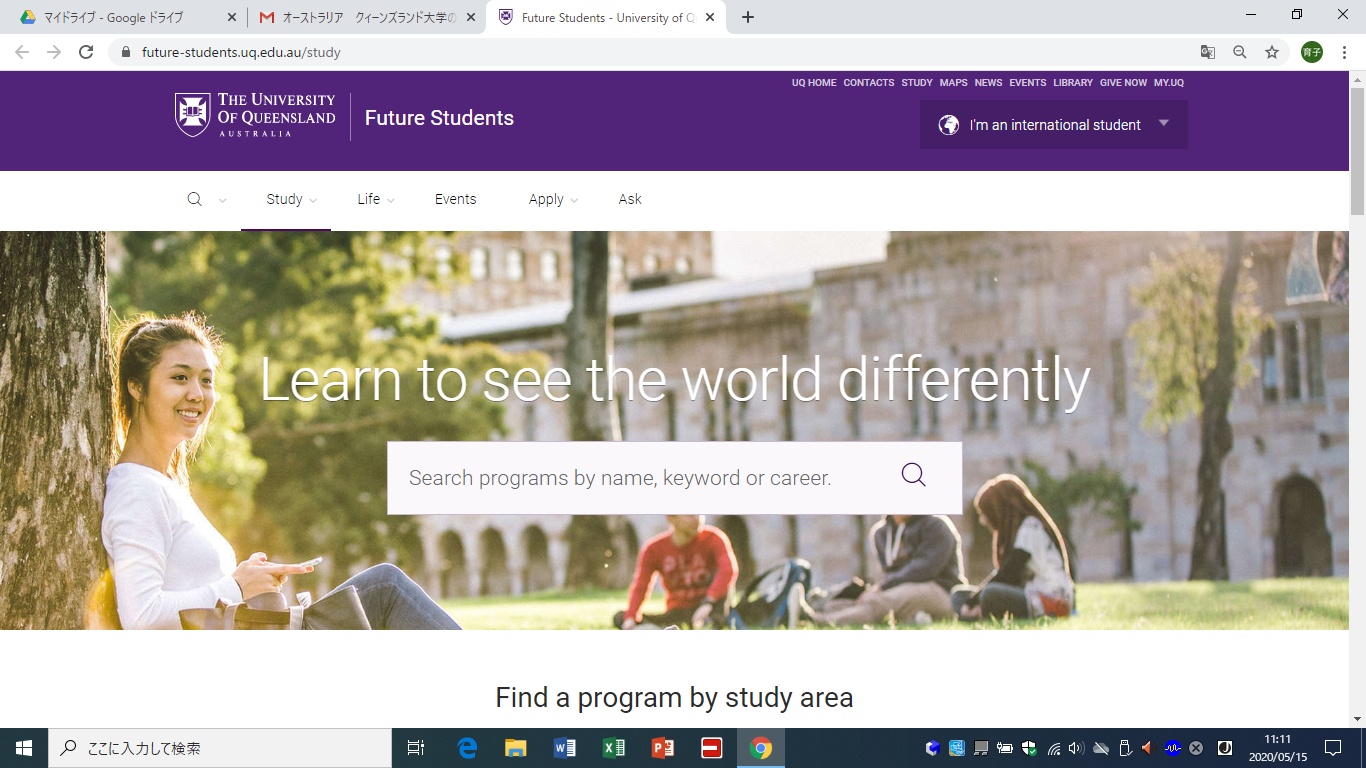1366x768 pixels.
Task: Click the USB safely remove tray icon
Action: point(1125,748)
